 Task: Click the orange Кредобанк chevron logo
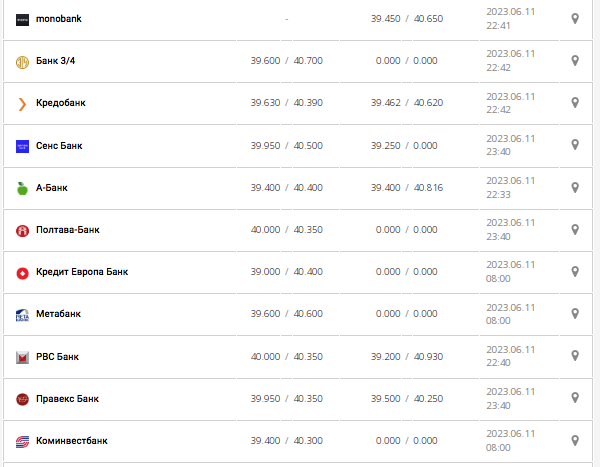click(x=22, y=104)
